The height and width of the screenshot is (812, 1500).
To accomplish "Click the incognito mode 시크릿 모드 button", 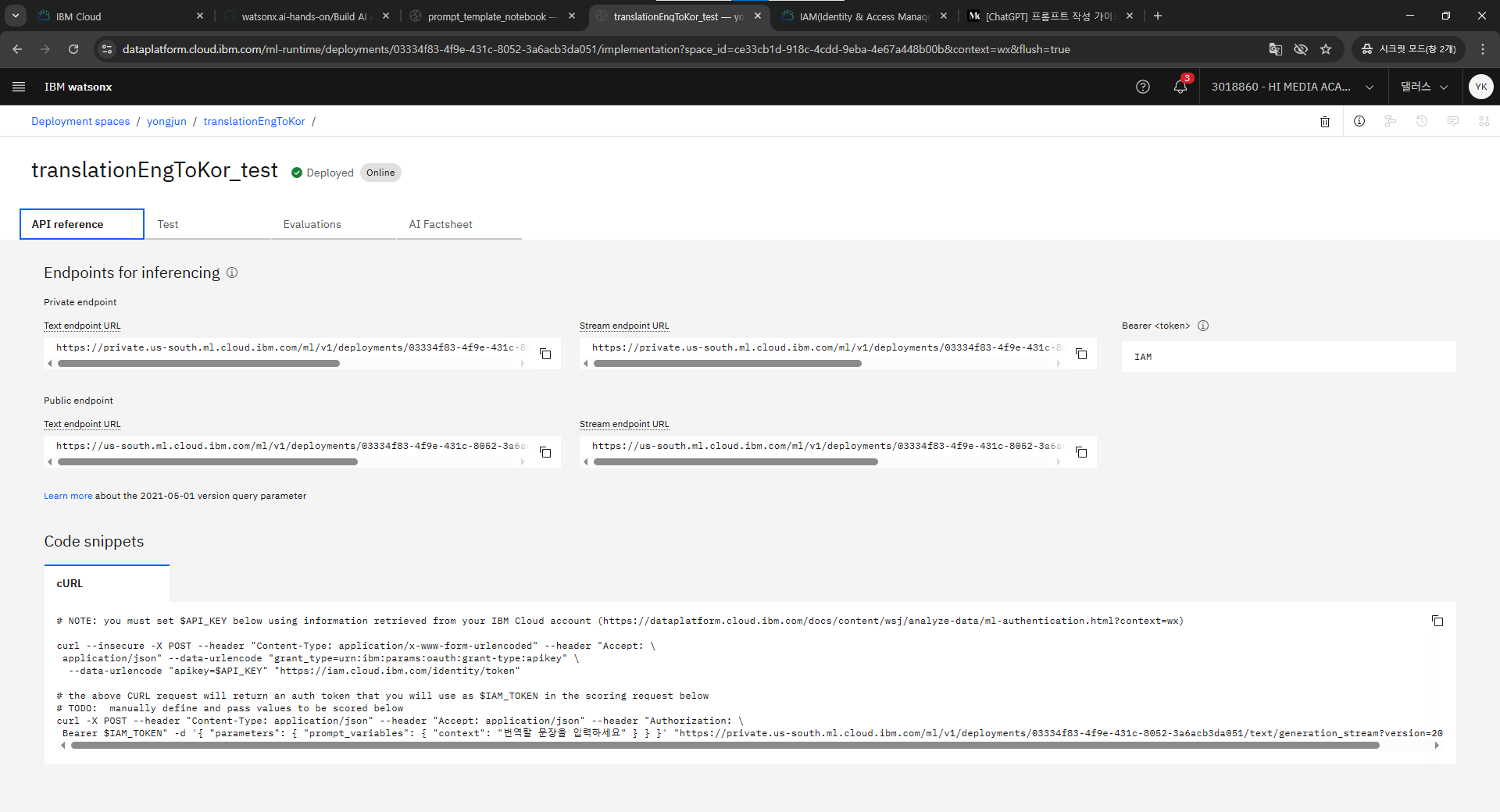I will coord(1409,49).
